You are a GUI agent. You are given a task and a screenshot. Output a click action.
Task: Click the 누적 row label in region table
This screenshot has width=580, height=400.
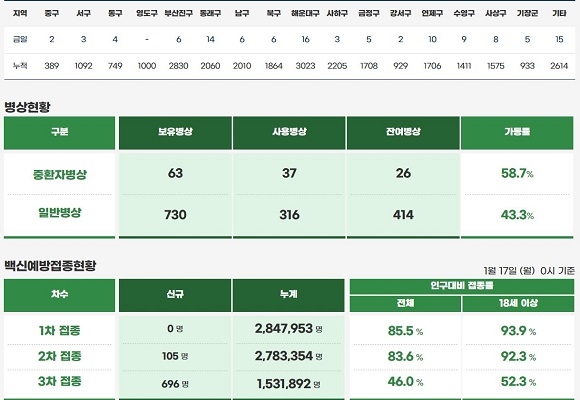click(20, 66)
